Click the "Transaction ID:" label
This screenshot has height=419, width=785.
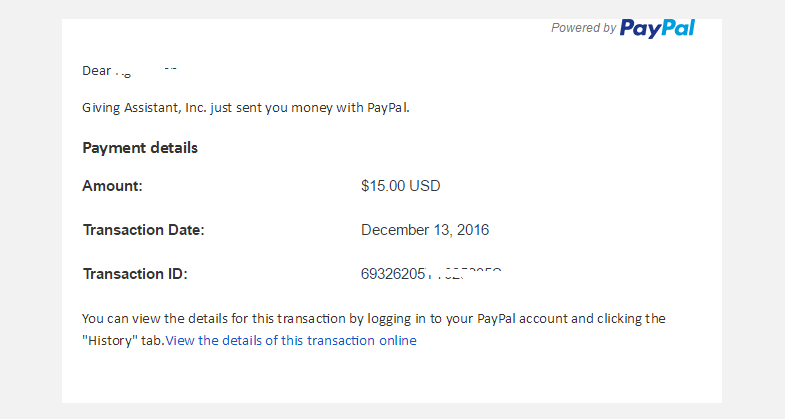(135, 274)
